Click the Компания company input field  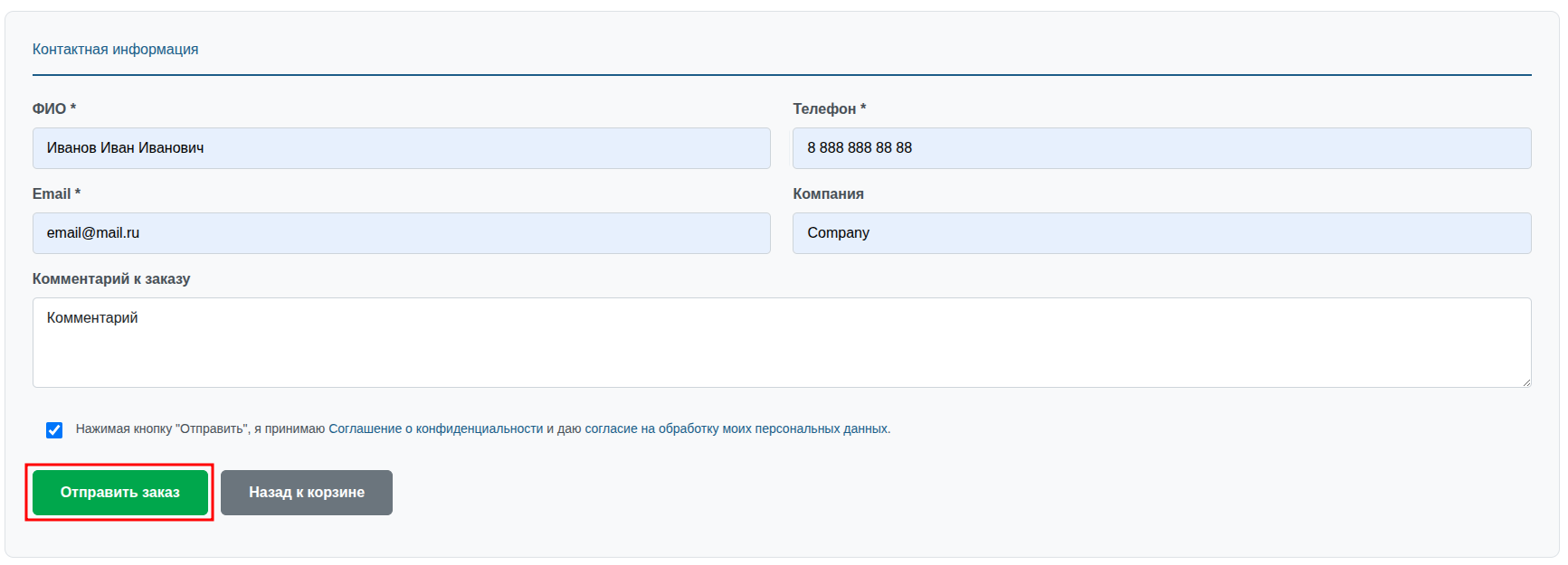(x=1162, y=233)
